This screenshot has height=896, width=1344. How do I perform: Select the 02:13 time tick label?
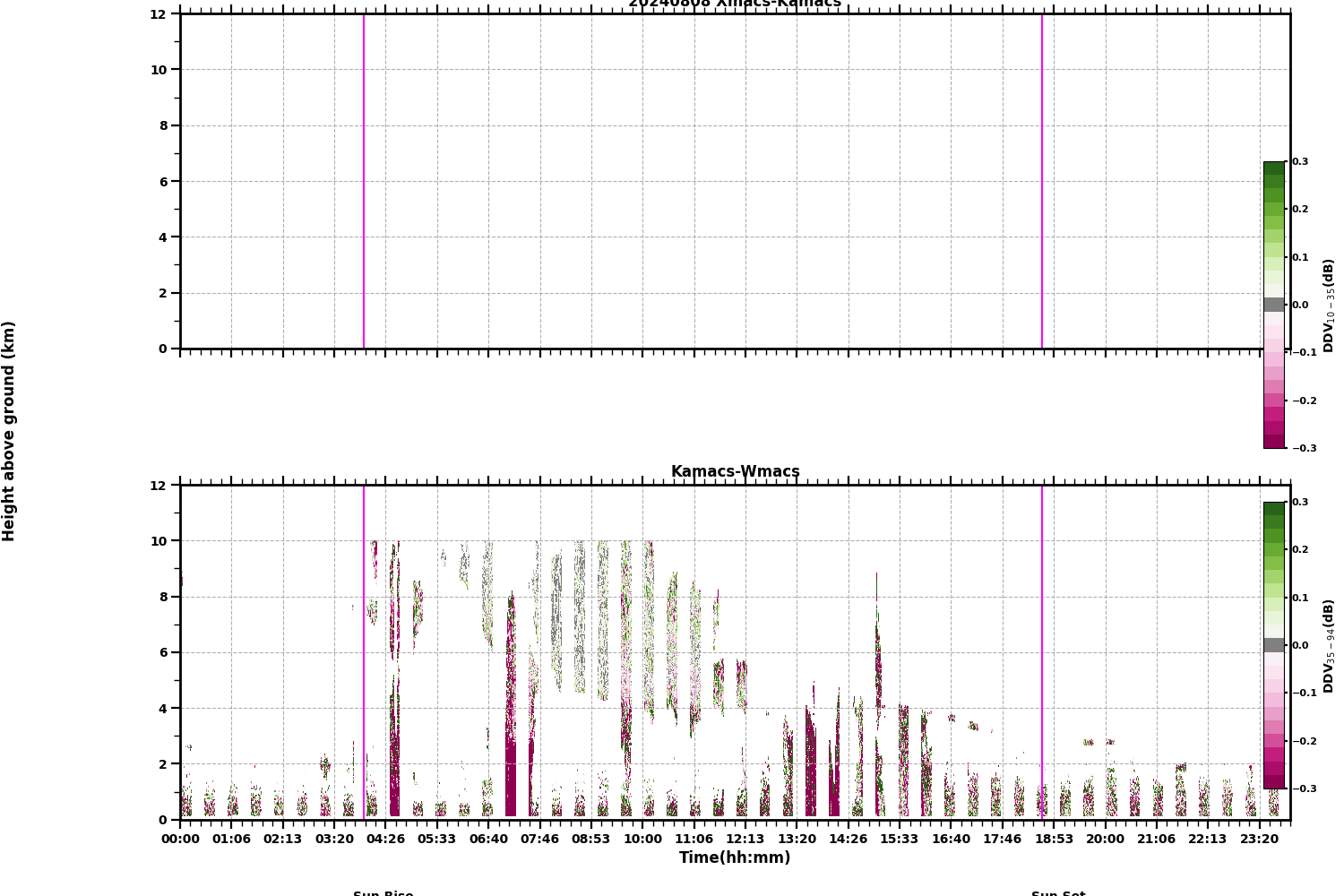282,840
